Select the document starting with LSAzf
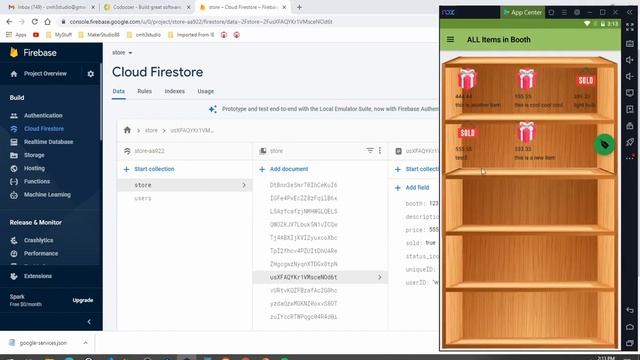This screenshot has width=640, height=360. click(303, 211)
